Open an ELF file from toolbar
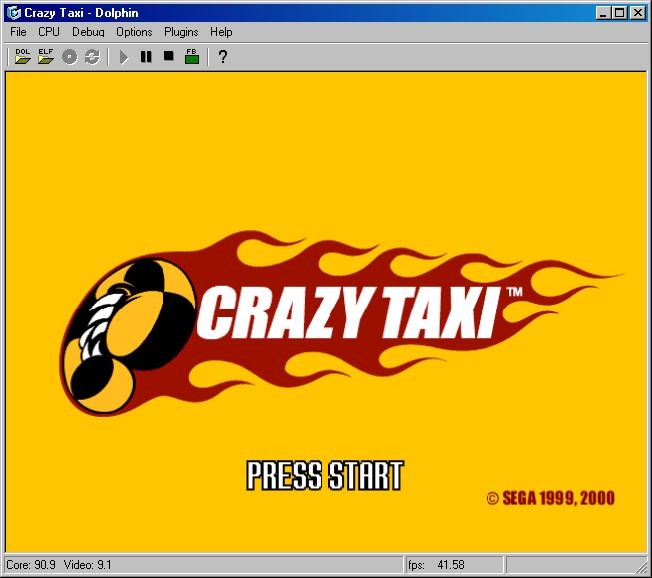Viewport: 652px width, 578px height. [46, 57]
